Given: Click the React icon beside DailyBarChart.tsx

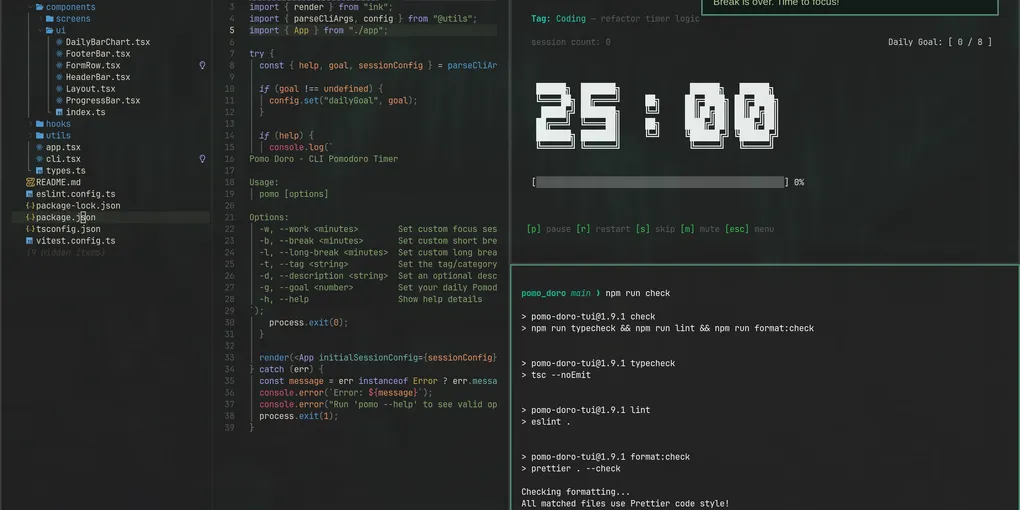Looking at the screenshot, I should [x=59, y=42].
